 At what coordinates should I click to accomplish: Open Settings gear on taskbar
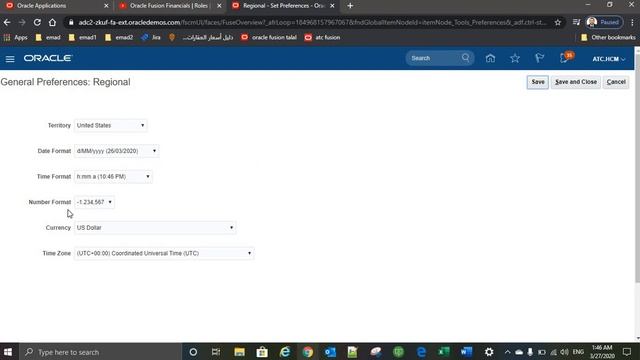[x=489, y=352]
